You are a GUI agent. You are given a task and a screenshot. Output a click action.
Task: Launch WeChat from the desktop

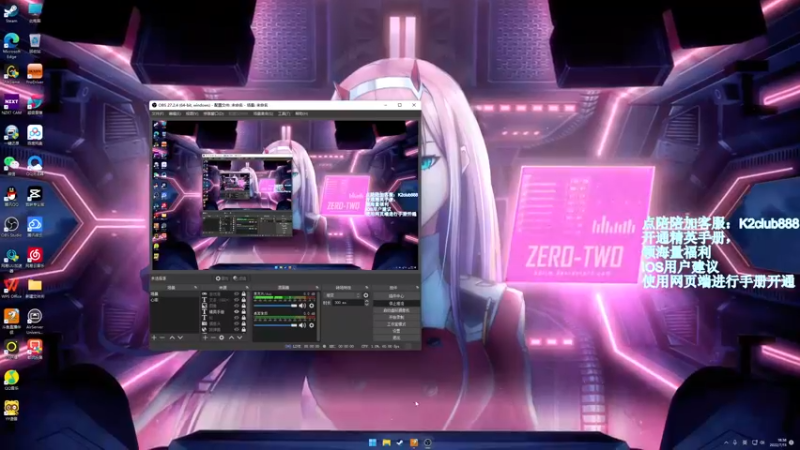pos(11,165)
